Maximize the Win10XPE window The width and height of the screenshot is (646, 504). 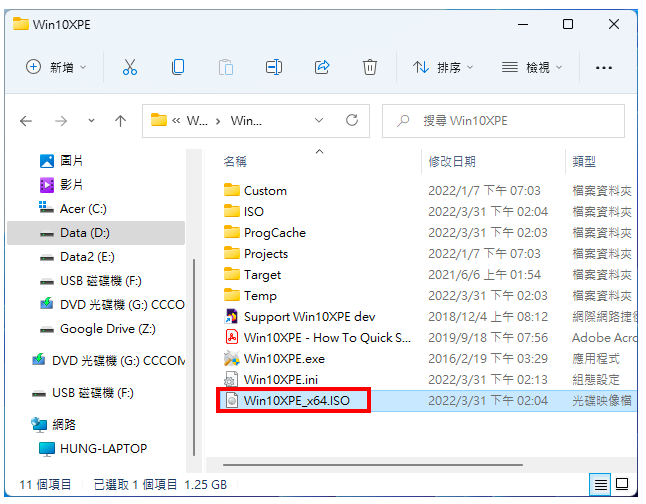point(568,24)
